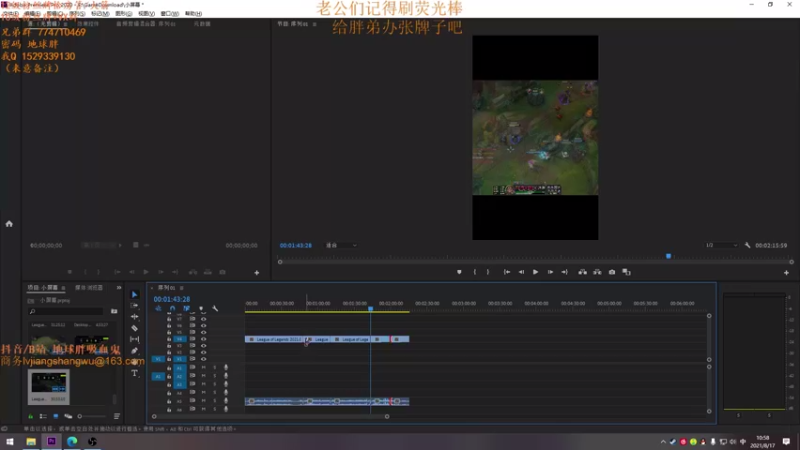Viewport: 800px width, 450px height.
Task: Switch to Media Browser tab
Action: coord(89,288)
